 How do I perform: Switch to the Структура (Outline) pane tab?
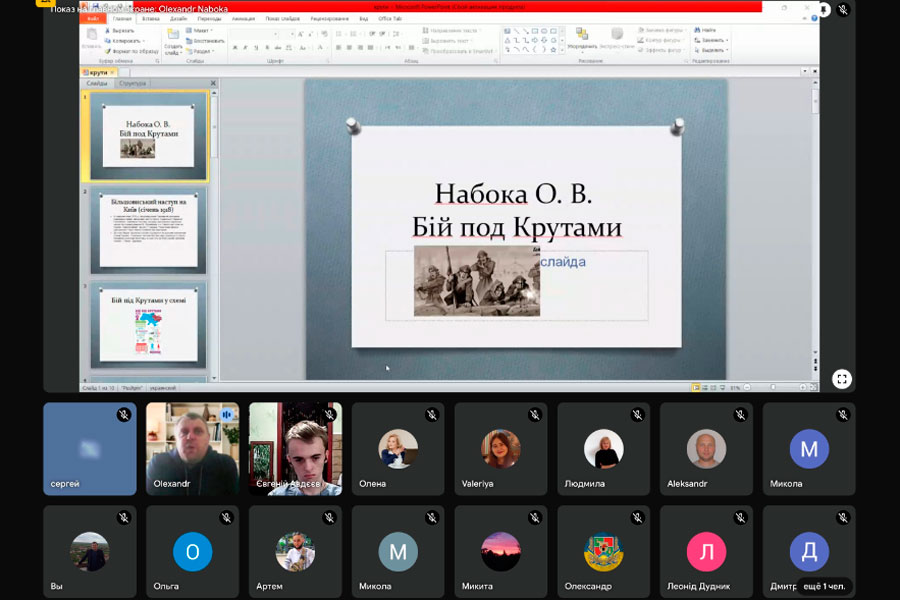pos(131,84)
